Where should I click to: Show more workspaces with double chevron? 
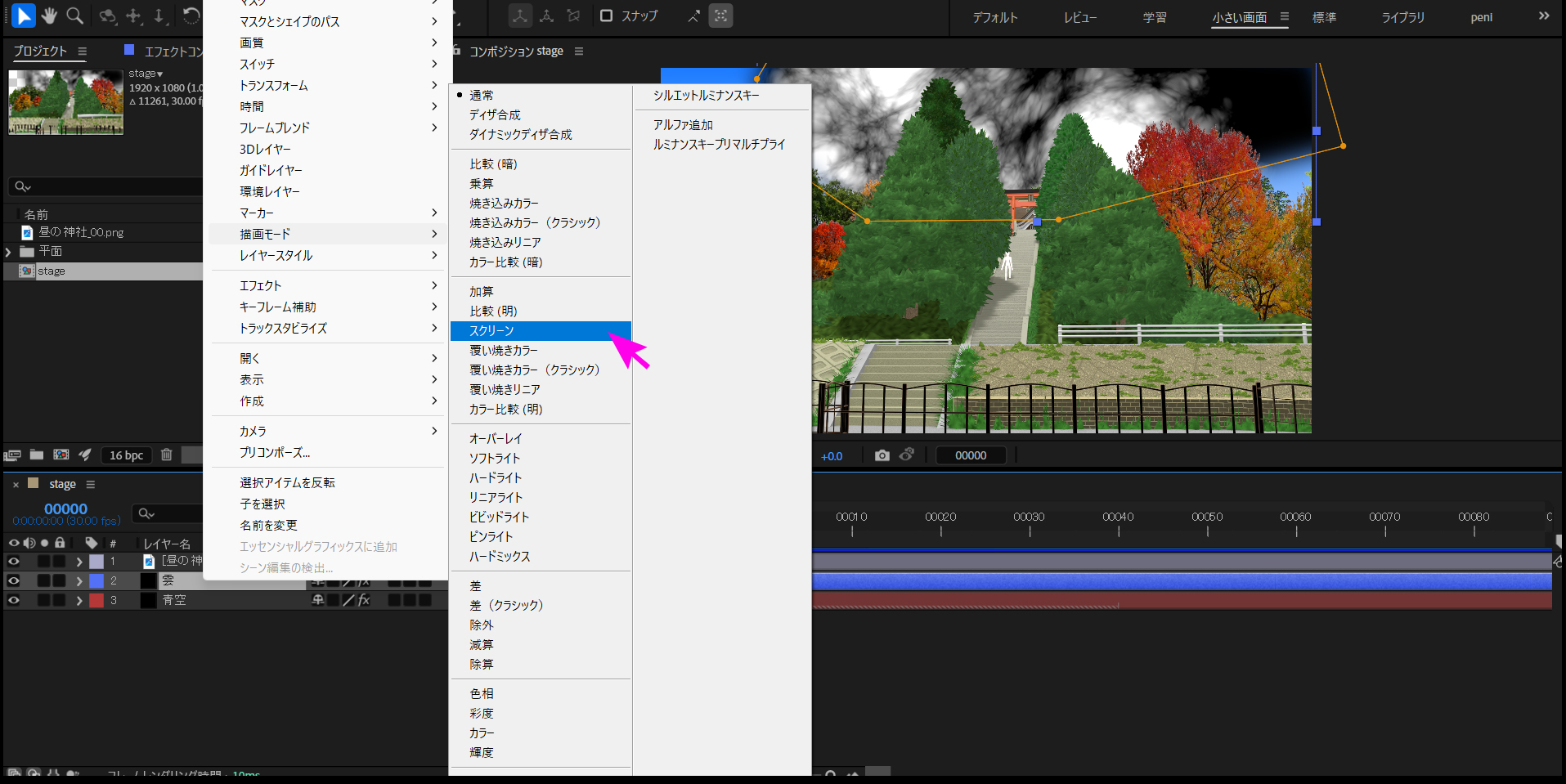point(1543,16)
